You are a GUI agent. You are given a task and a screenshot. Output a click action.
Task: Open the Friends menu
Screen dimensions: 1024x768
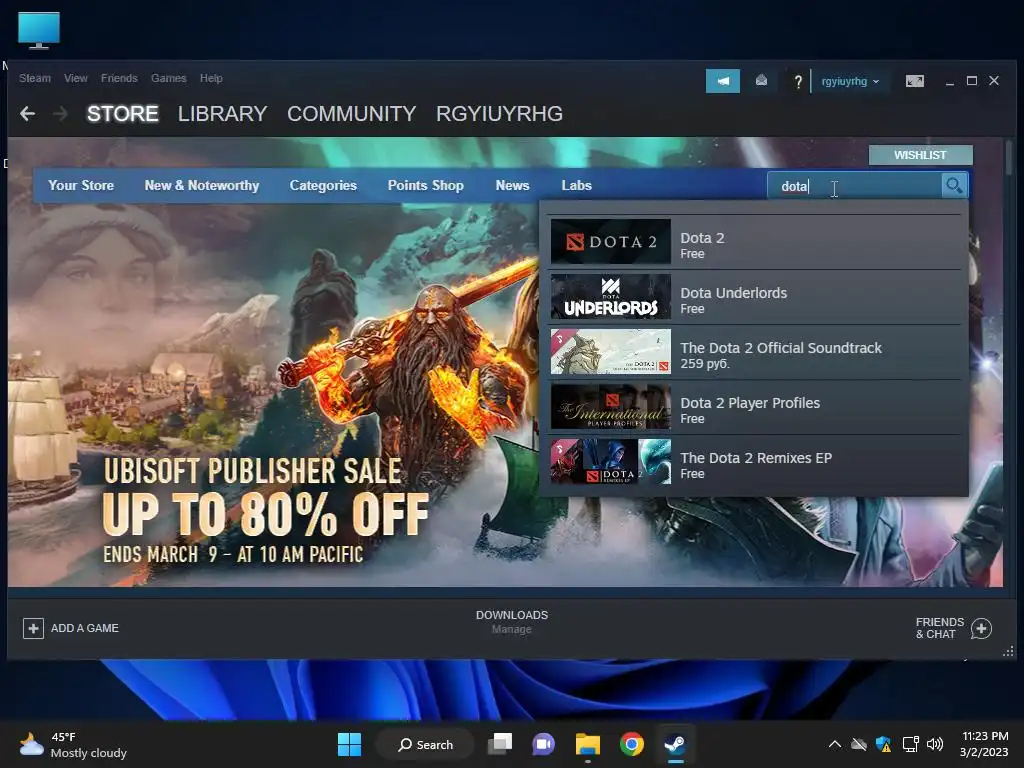(119, 78)
